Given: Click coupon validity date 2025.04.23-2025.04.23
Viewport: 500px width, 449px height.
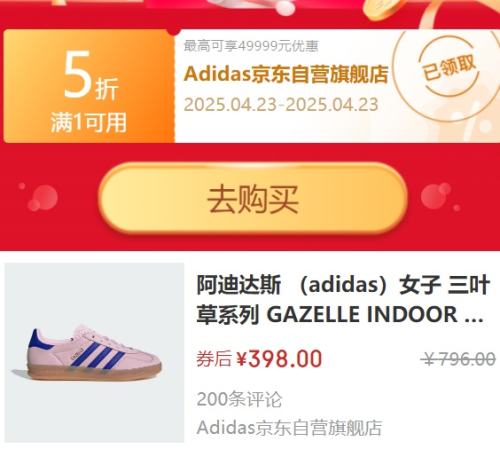Looking at the screenshot, I should point(281,104).
